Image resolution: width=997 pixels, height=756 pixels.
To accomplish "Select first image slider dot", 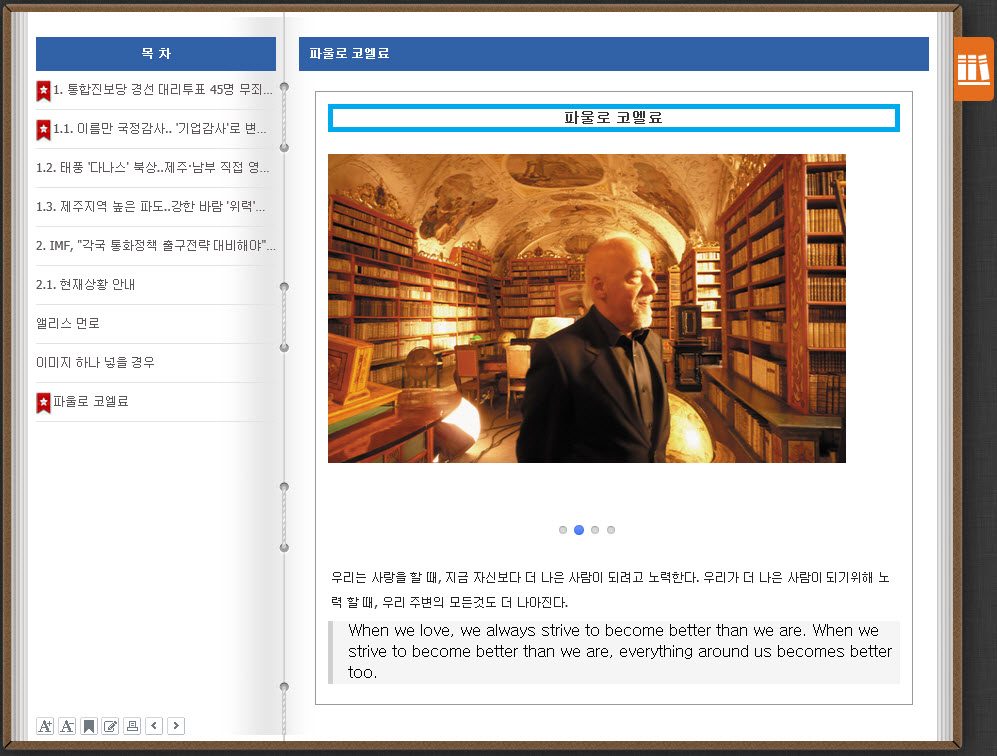I will coord(563,530).
